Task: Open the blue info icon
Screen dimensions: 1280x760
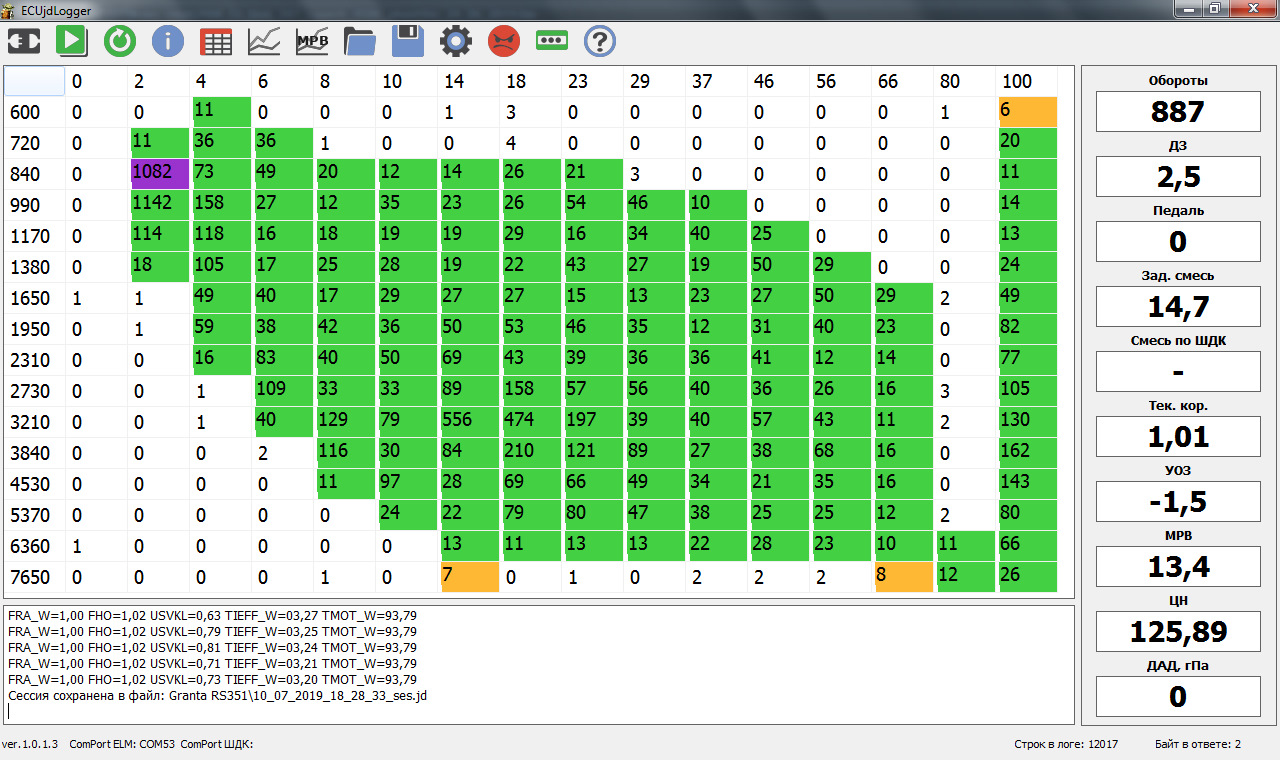Action: pos(168,41)
